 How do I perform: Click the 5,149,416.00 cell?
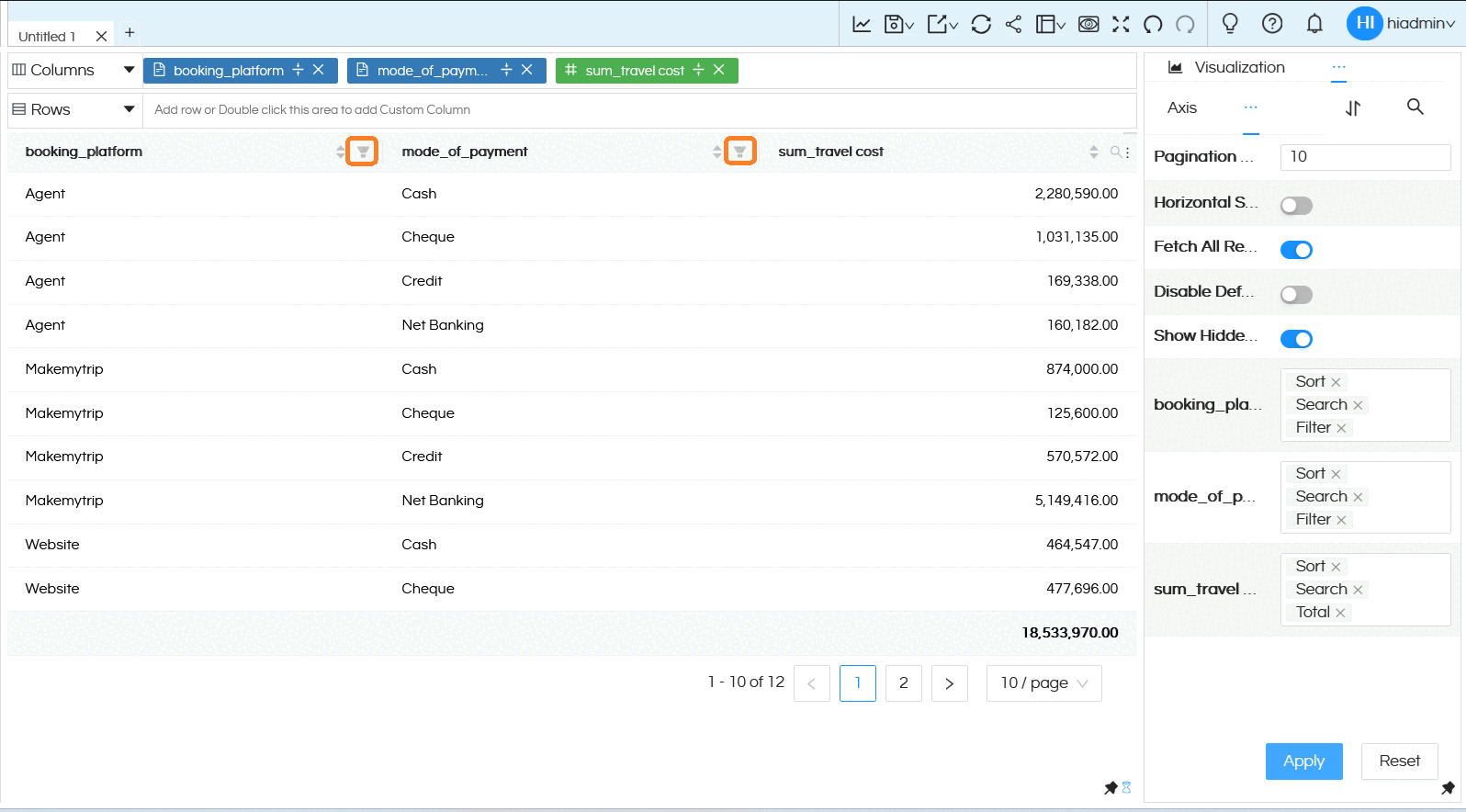[x=1077, y=501]
